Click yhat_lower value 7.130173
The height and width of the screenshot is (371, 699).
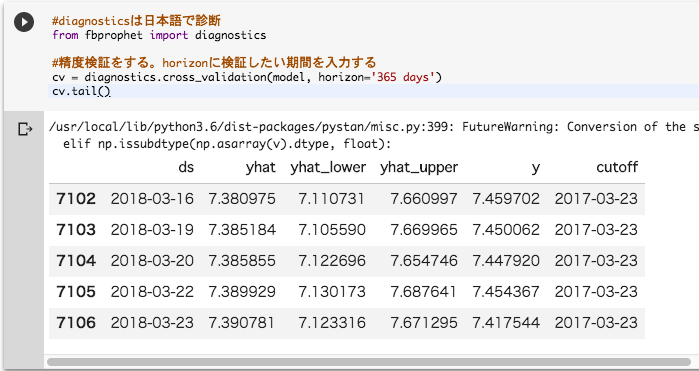click(x=332, y=292)
